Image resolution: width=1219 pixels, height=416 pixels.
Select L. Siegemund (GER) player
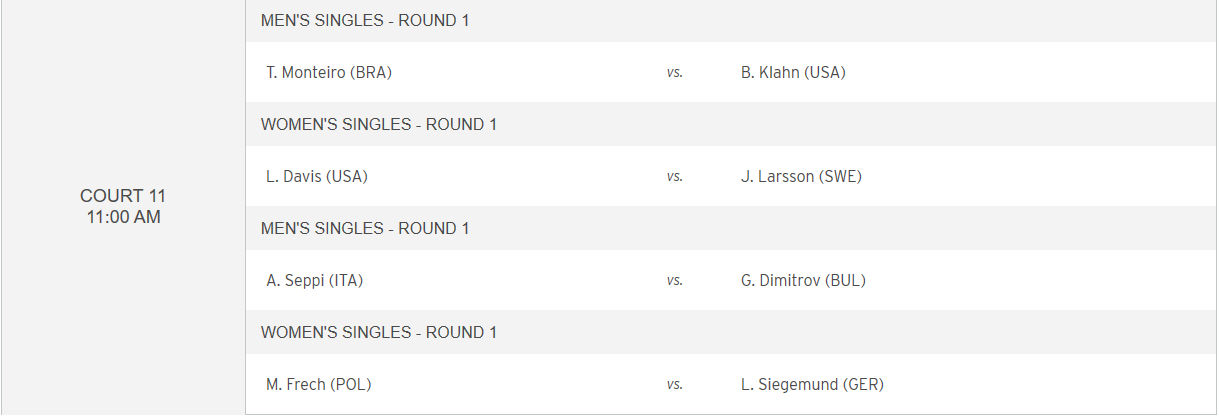pyautogui.click(x=812, y=384)
